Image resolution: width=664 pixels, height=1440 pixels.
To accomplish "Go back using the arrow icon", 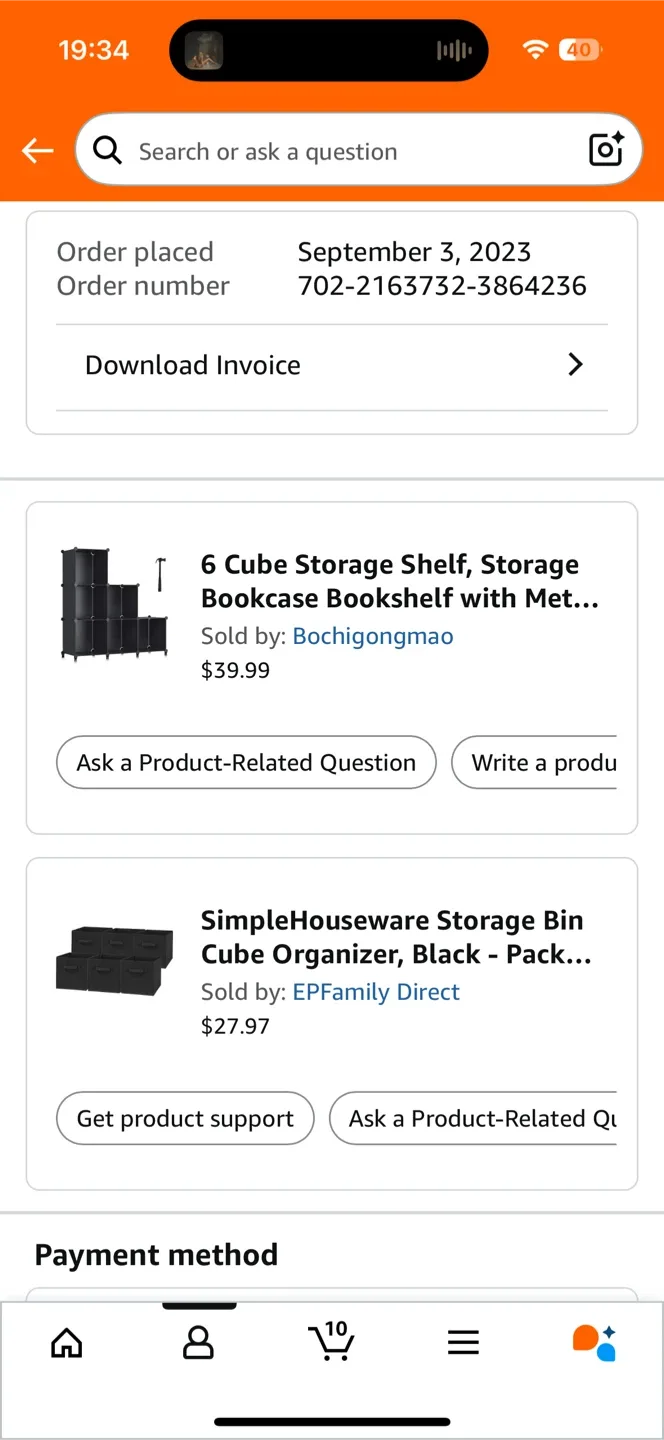I will coord(37,150).
